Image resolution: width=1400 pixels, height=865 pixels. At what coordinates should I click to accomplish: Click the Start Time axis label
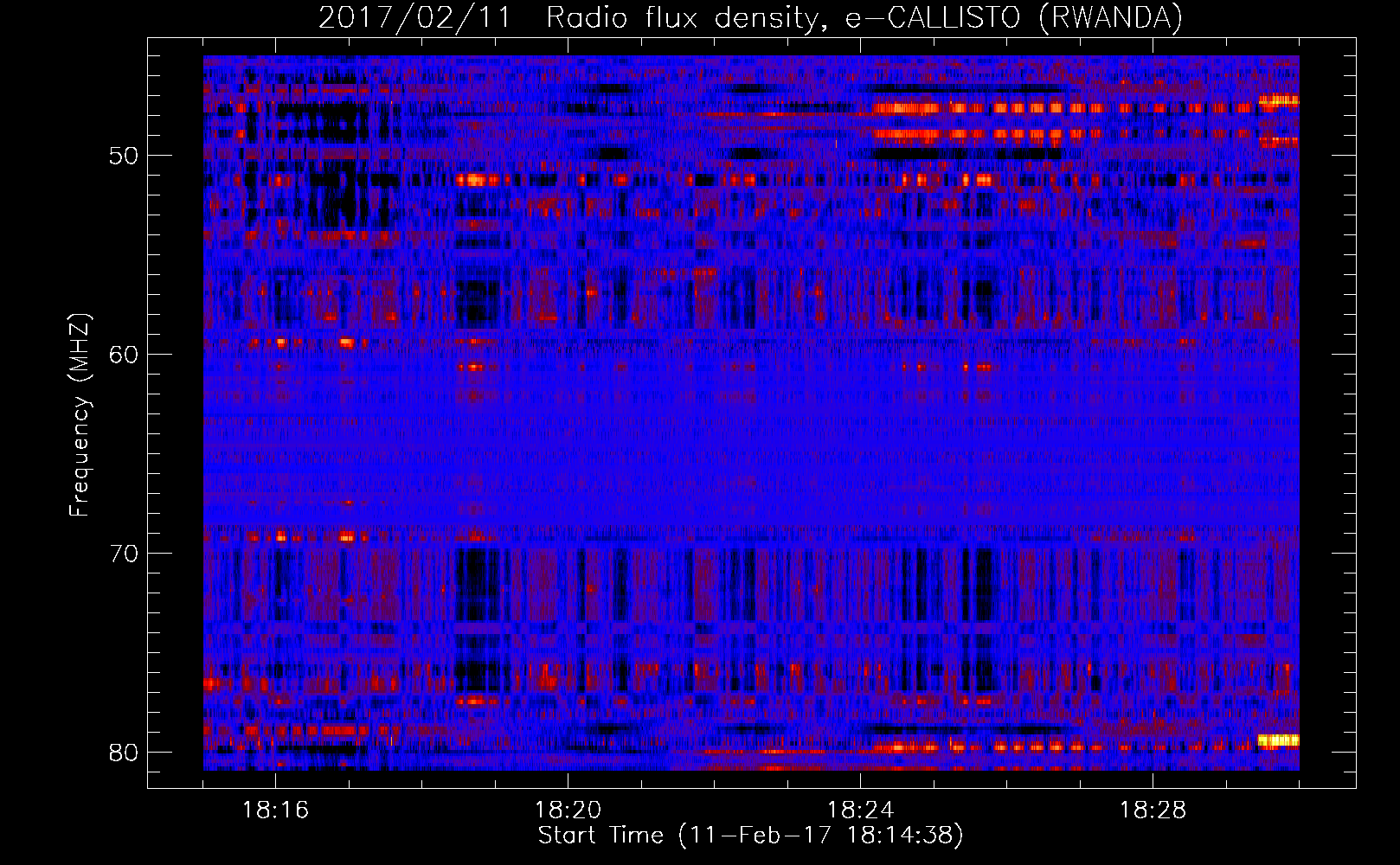point(750,836)
